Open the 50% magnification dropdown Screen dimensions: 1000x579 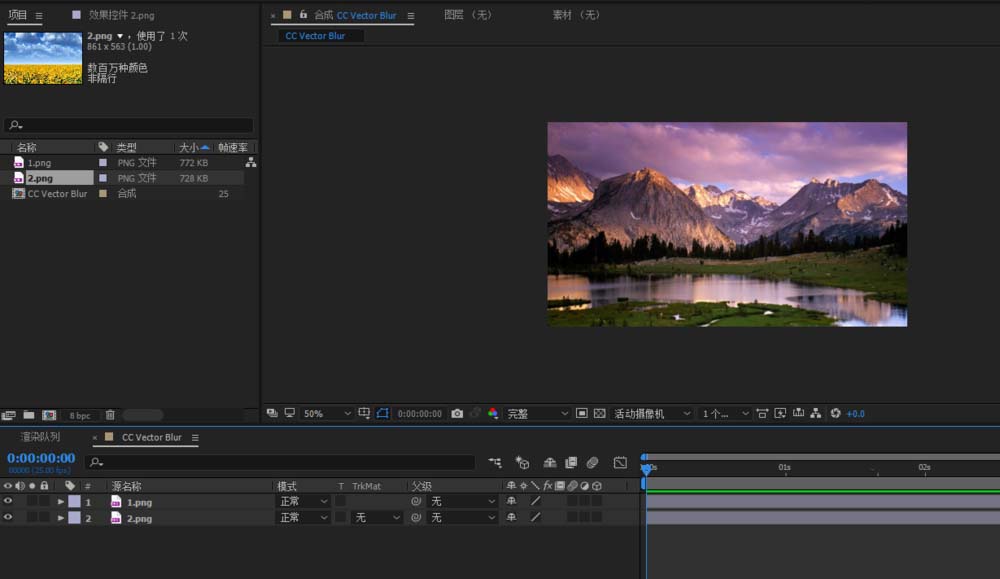tap(327, 413)
